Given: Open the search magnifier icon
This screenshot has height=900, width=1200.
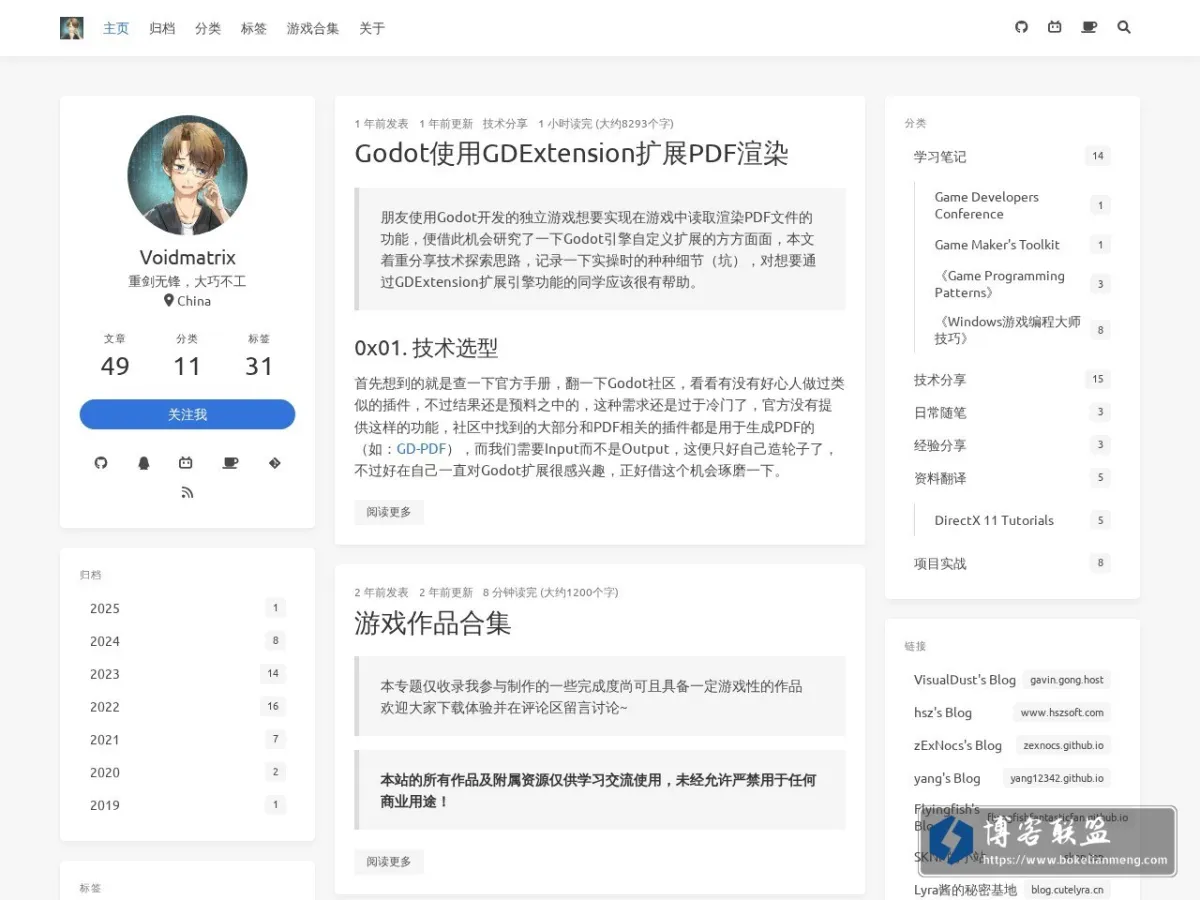Looking at the screenshot, I should [x=1124, y=27].
